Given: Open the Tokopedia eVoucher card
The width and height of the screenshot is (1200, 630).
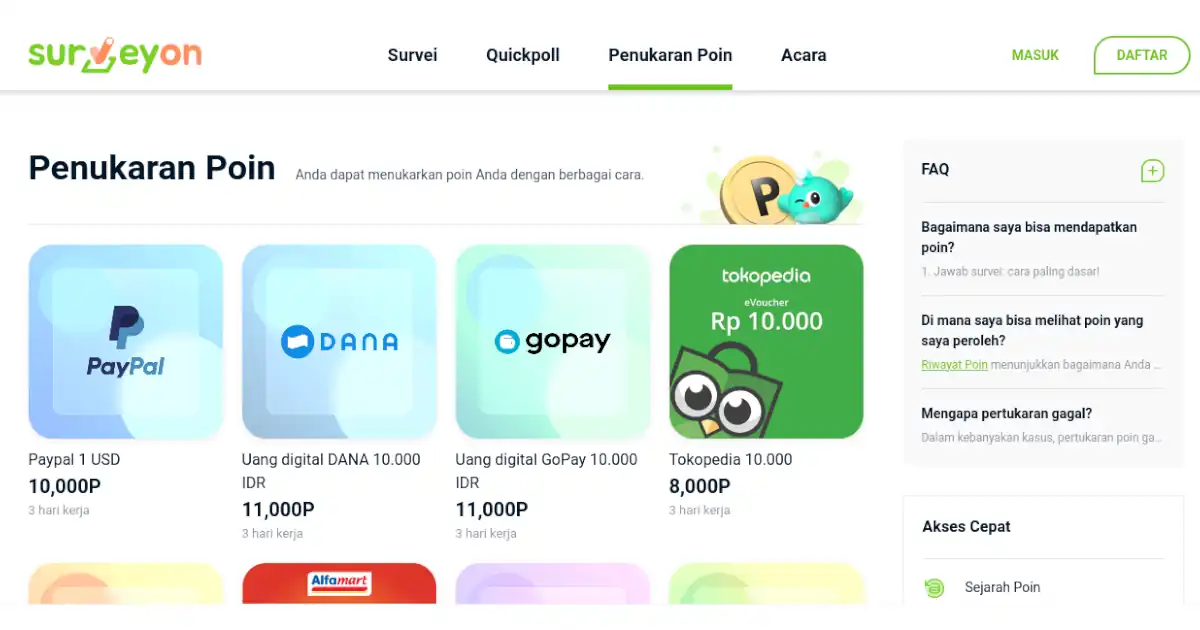Looking at the screenshot, I should pos(766,342).
